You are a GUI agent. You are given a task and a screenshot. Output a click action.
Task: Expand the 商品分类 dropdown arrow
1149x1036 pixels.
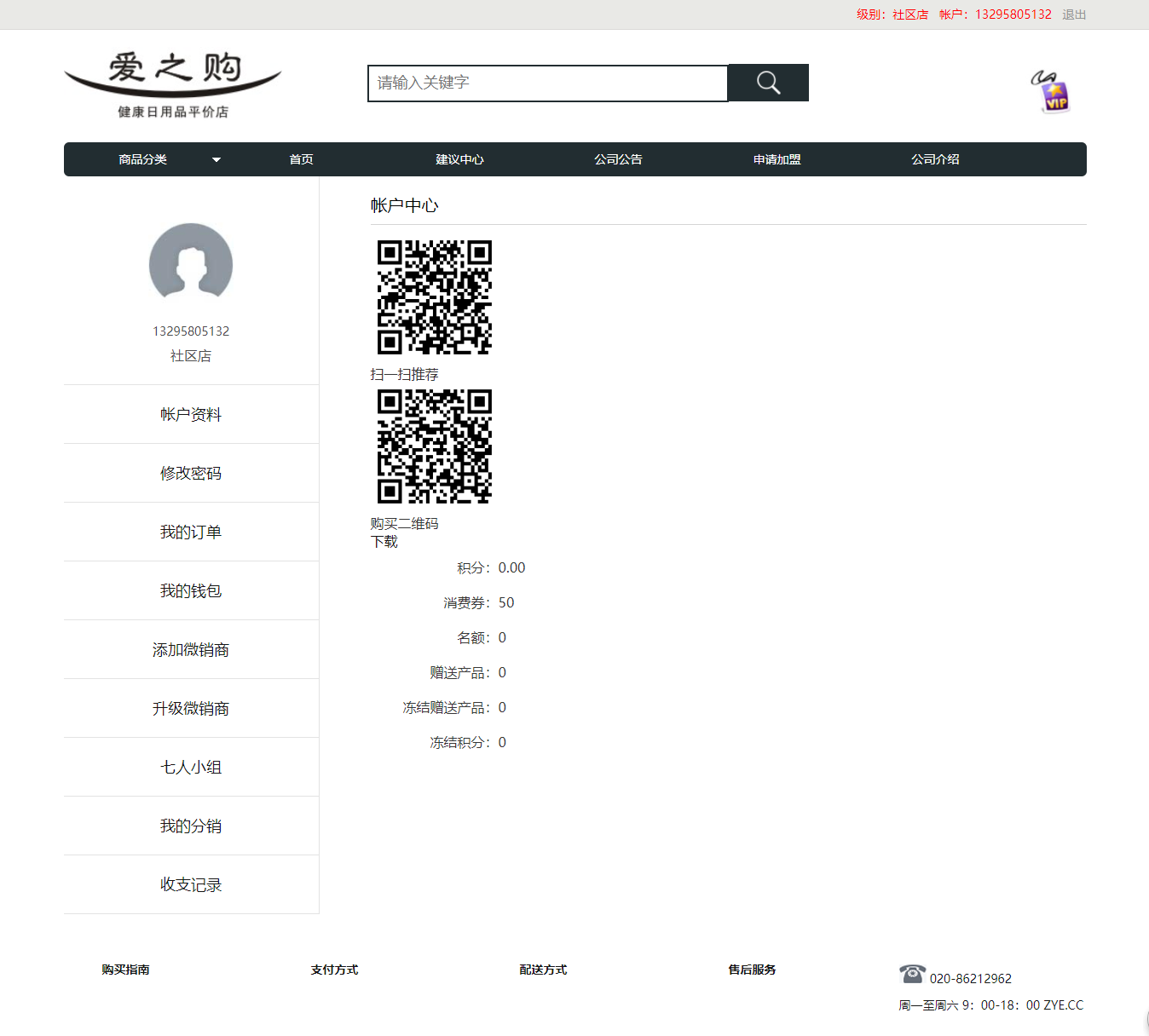pyautogui.click(x=217, y=159)
